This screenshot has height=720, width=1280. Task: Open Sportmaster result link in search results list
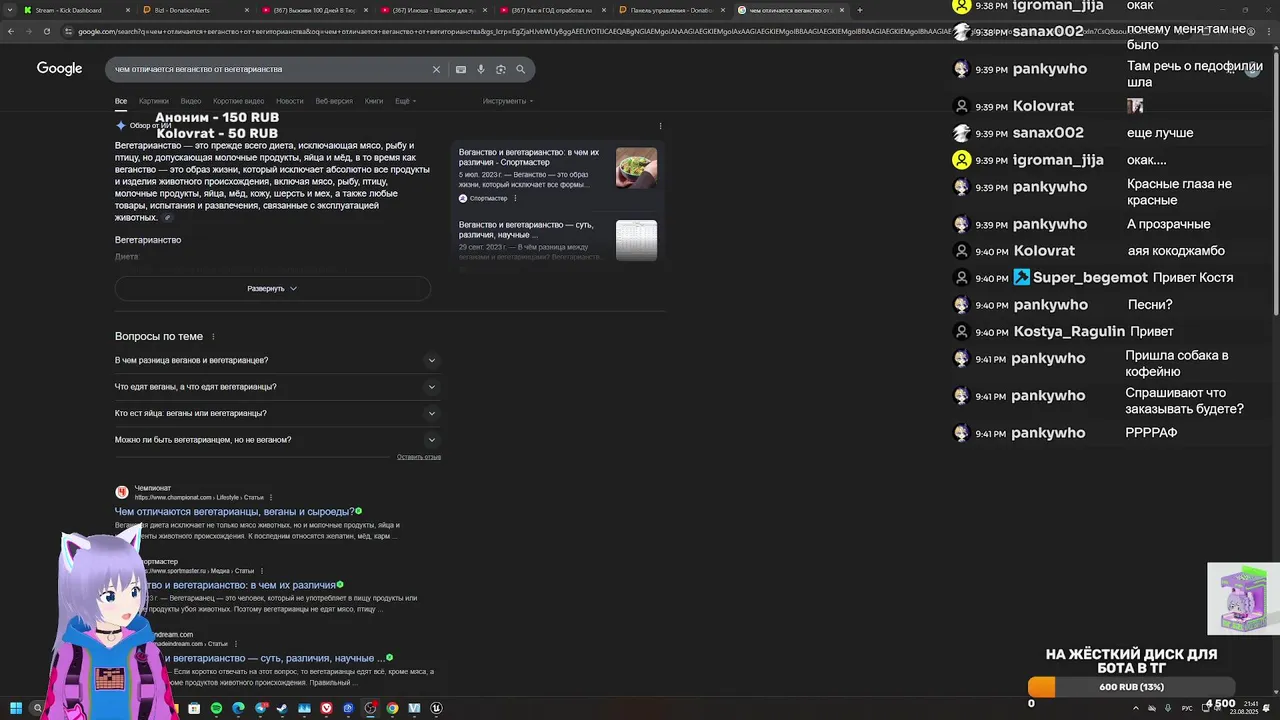240,585
